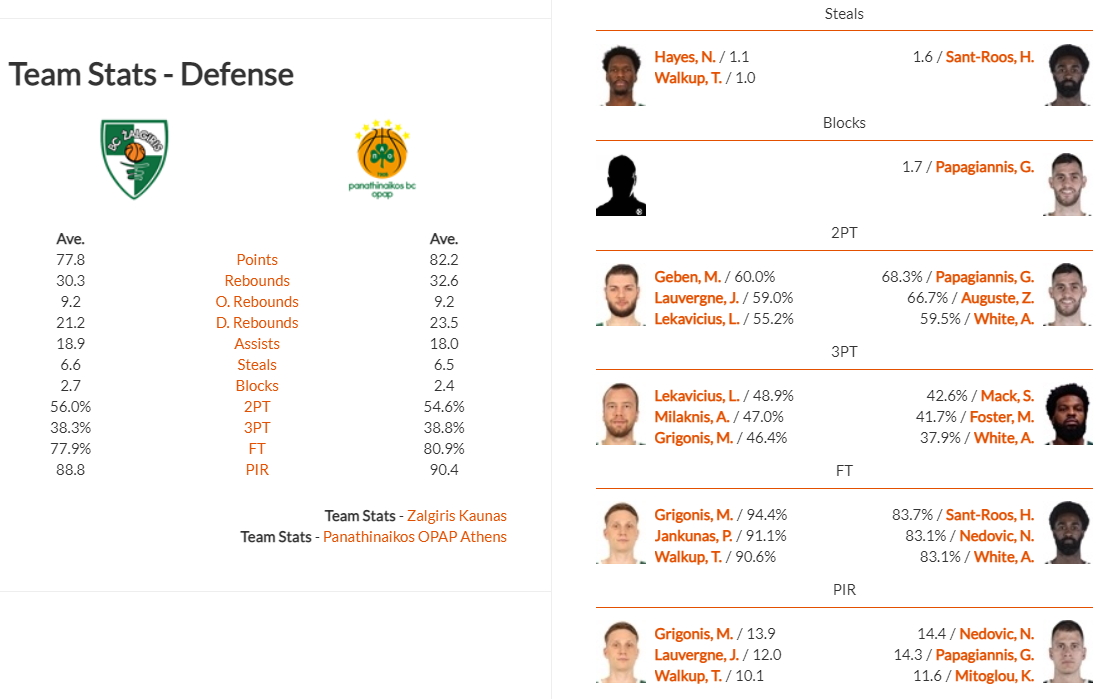Screen dimensions: 1098x699
Task: Select the O. Rebounds stat link
Action: pos(257,302)
